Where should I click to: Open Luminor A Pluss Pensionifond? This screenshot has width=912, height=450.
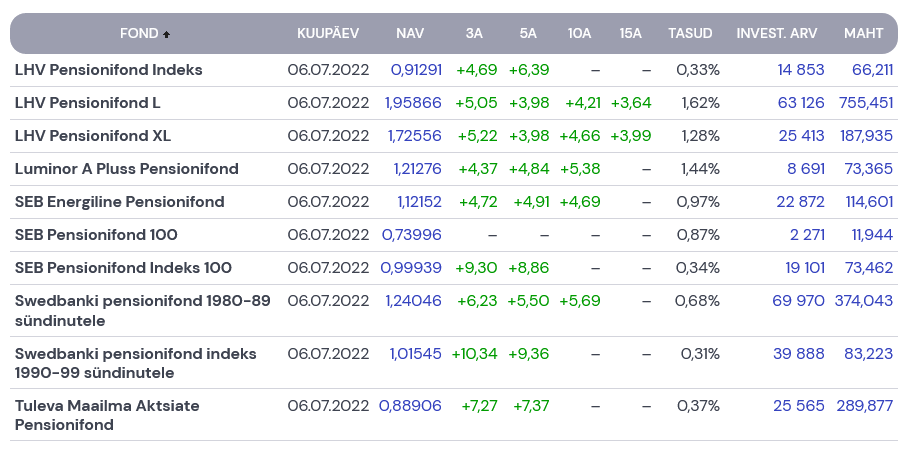pos(127,169)
